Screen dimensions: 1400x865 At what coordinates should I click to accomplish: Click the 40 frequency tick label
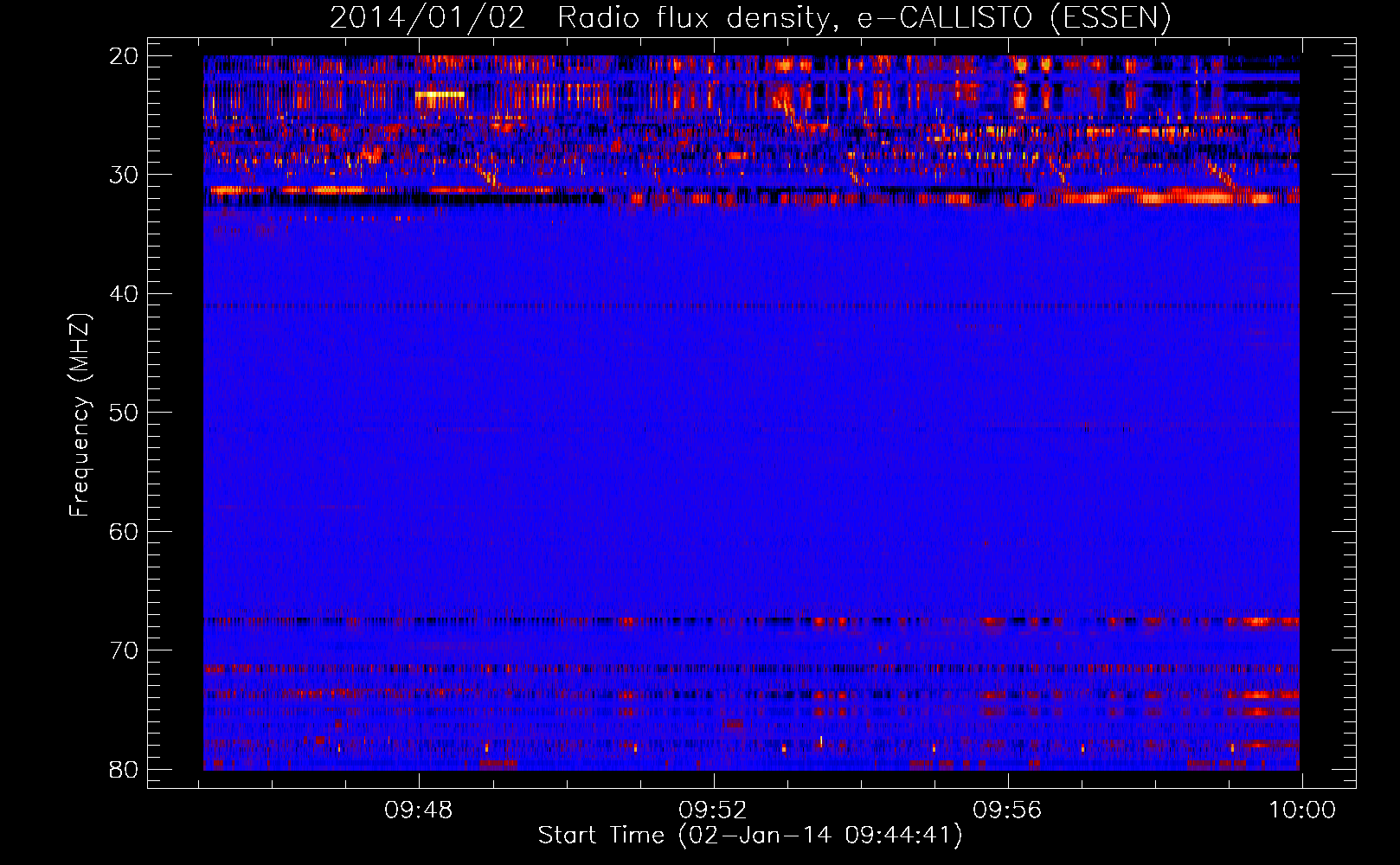(124, 294)
